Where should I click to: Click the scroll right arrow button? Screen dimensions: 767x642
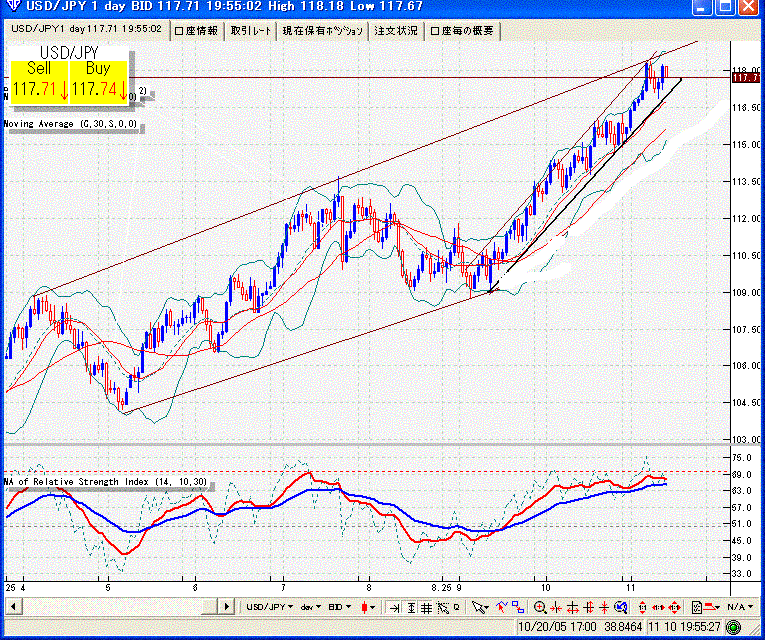(228, 607)
